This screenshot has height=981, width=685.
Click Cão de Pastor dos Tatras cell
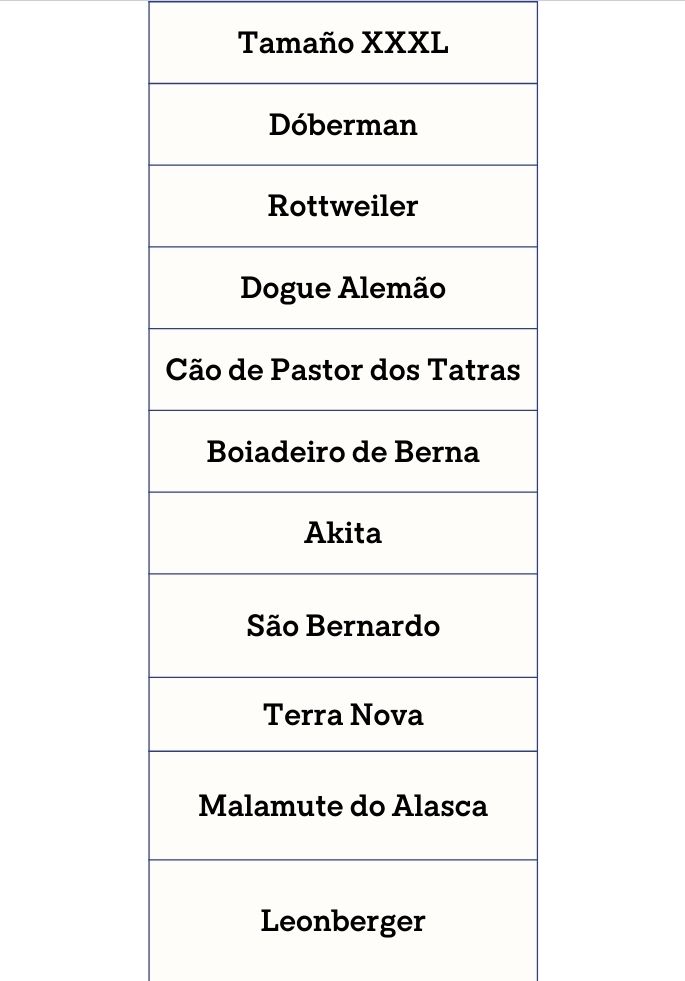pos(343,370)
